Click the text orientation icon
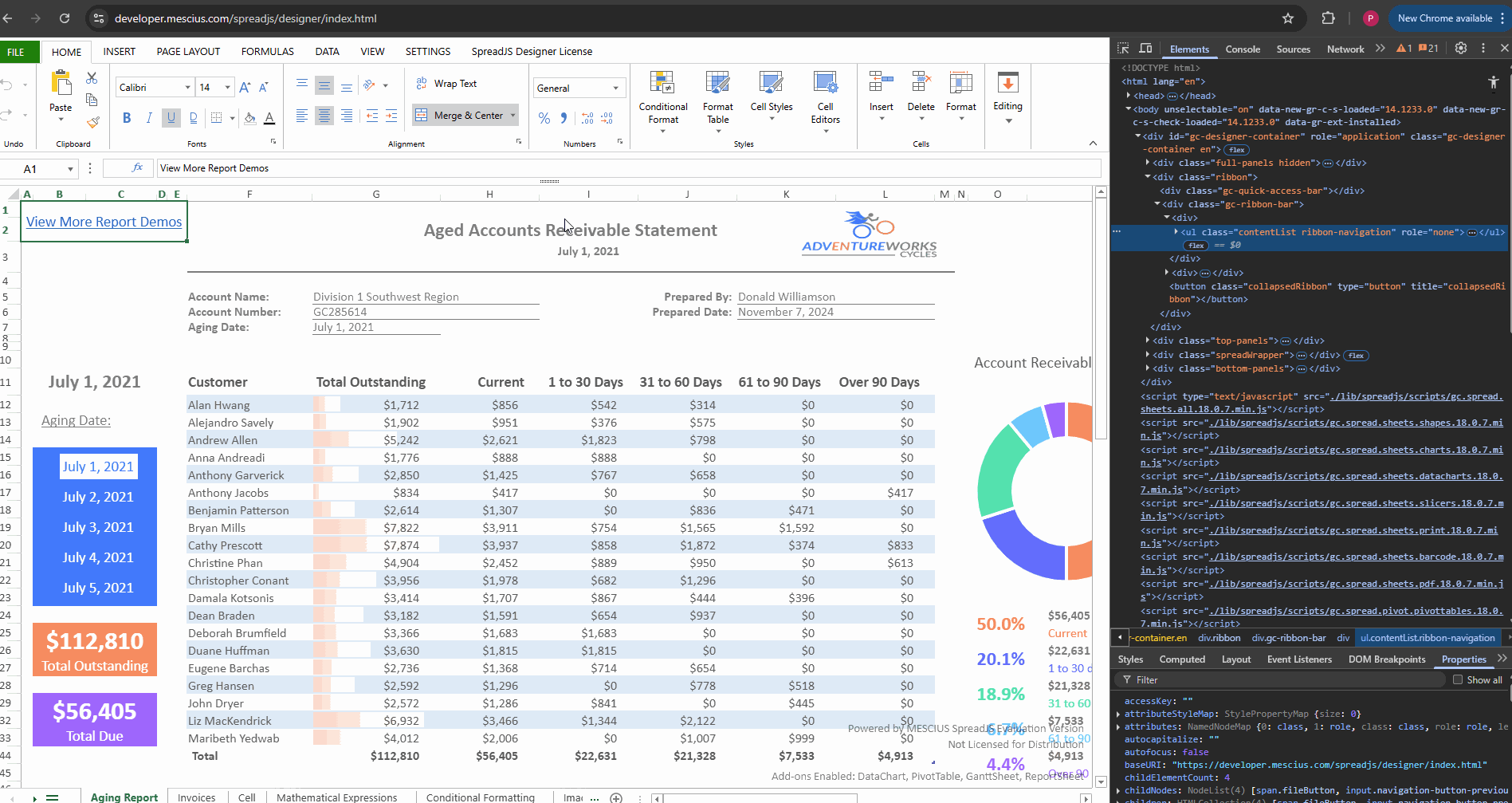This screenshot has width=1512, height=803. (x=369, y=85)
